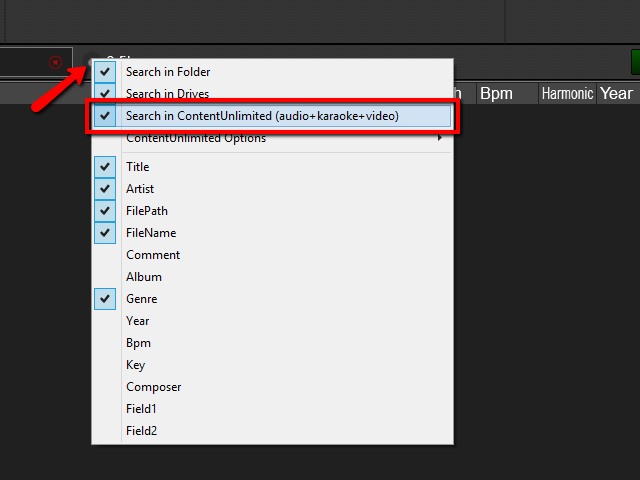640x480 pixels.
Task: Sort browser by Year column header
Action: [618, 93]
